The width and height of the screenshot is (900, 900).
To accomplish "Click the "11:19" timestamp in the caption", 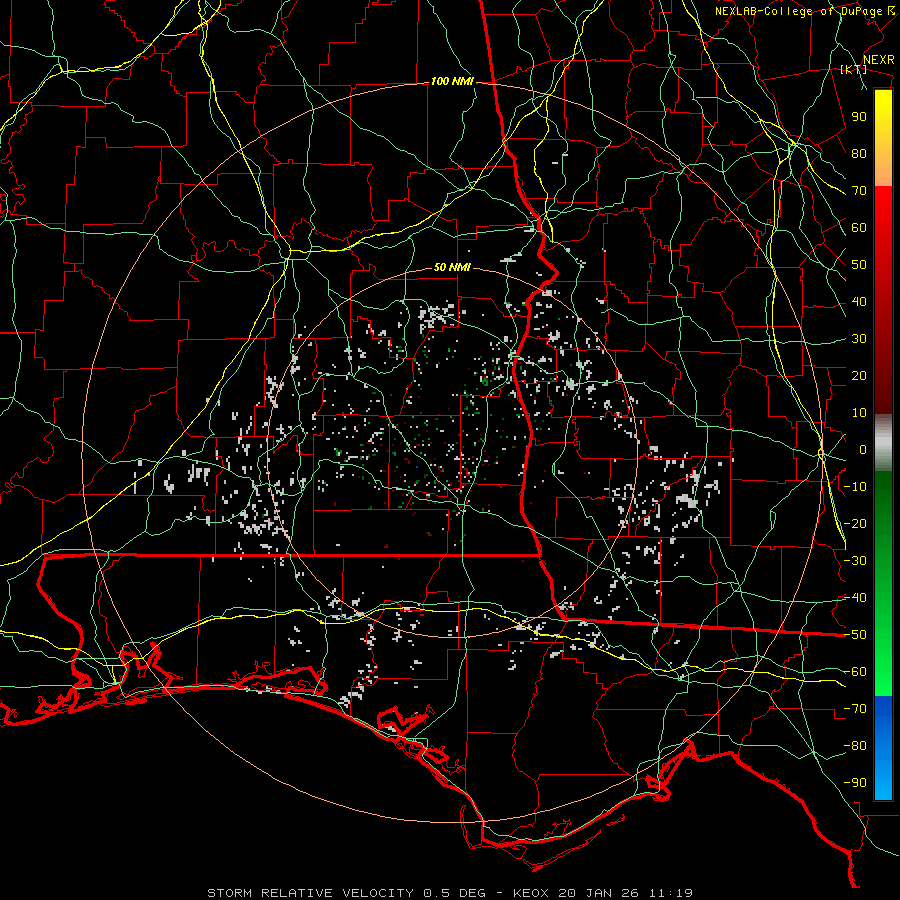I will (671, 893).
